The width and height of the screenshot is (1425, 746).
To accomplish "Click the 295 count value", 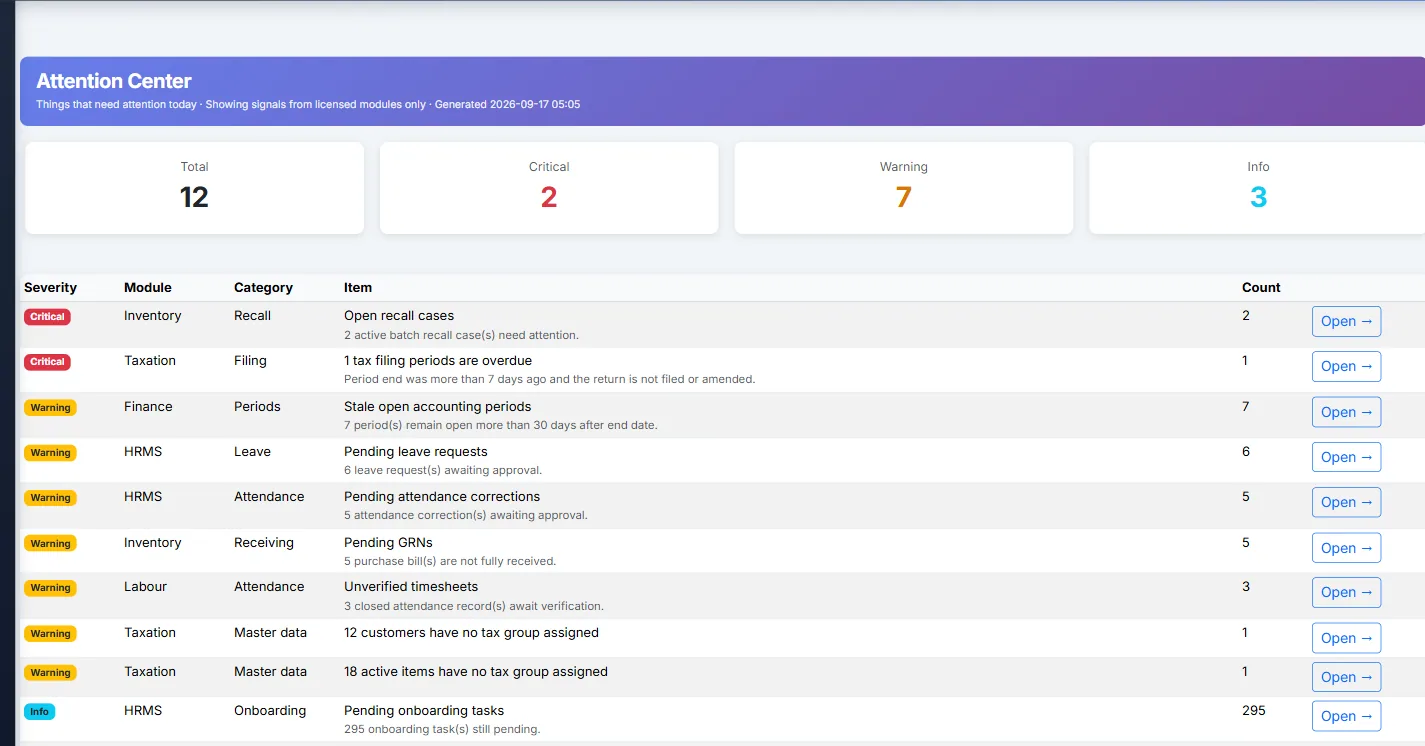I will point(1254,710).
